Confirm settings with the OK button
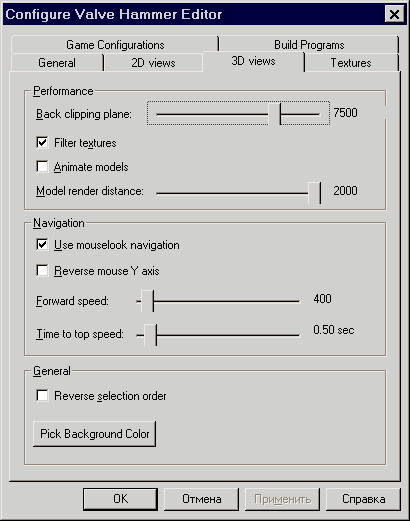This screenshot has height=521, width=410. point(120,499)
